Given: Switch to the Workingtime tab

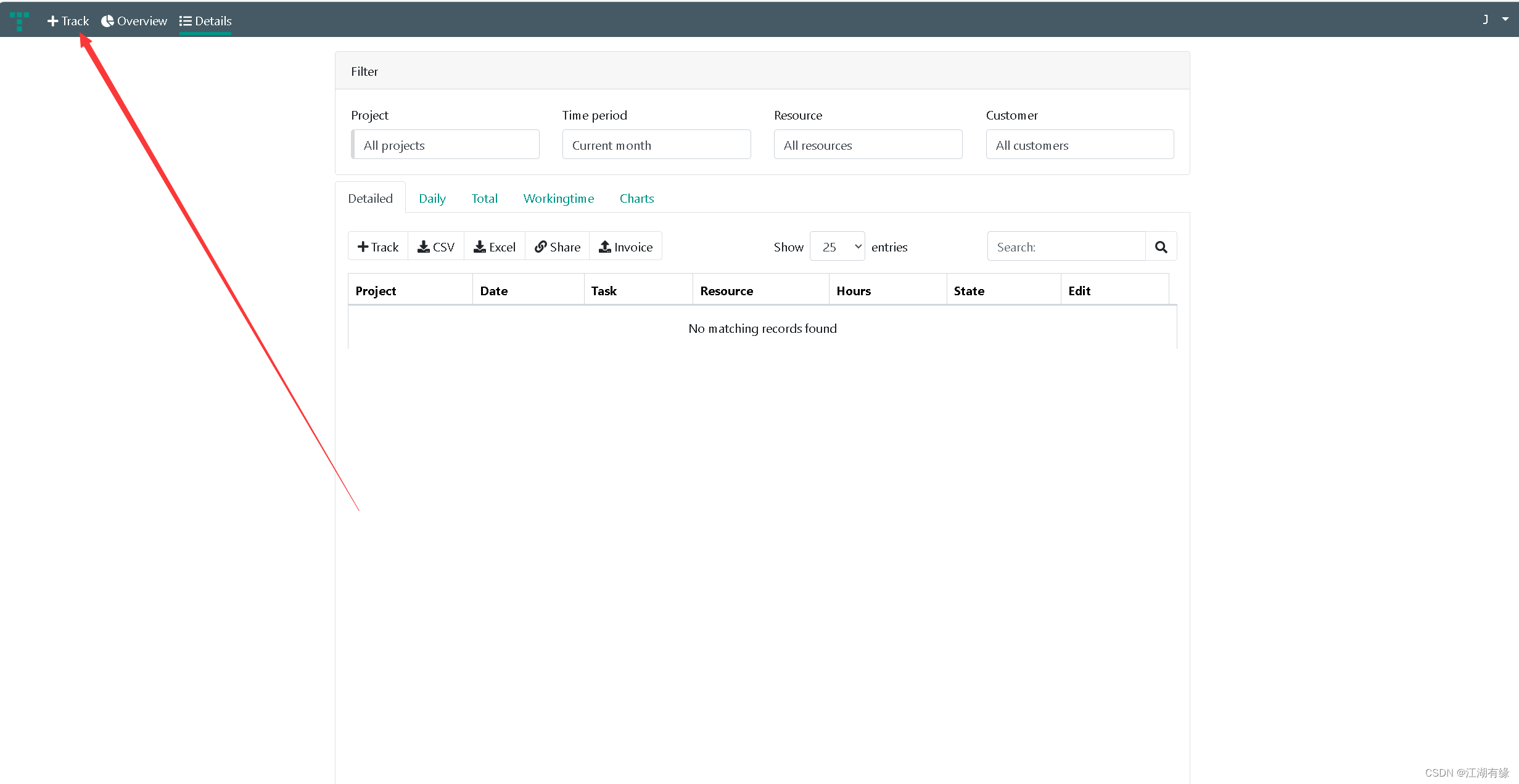Looking at the screenshot, I should 559,198.
